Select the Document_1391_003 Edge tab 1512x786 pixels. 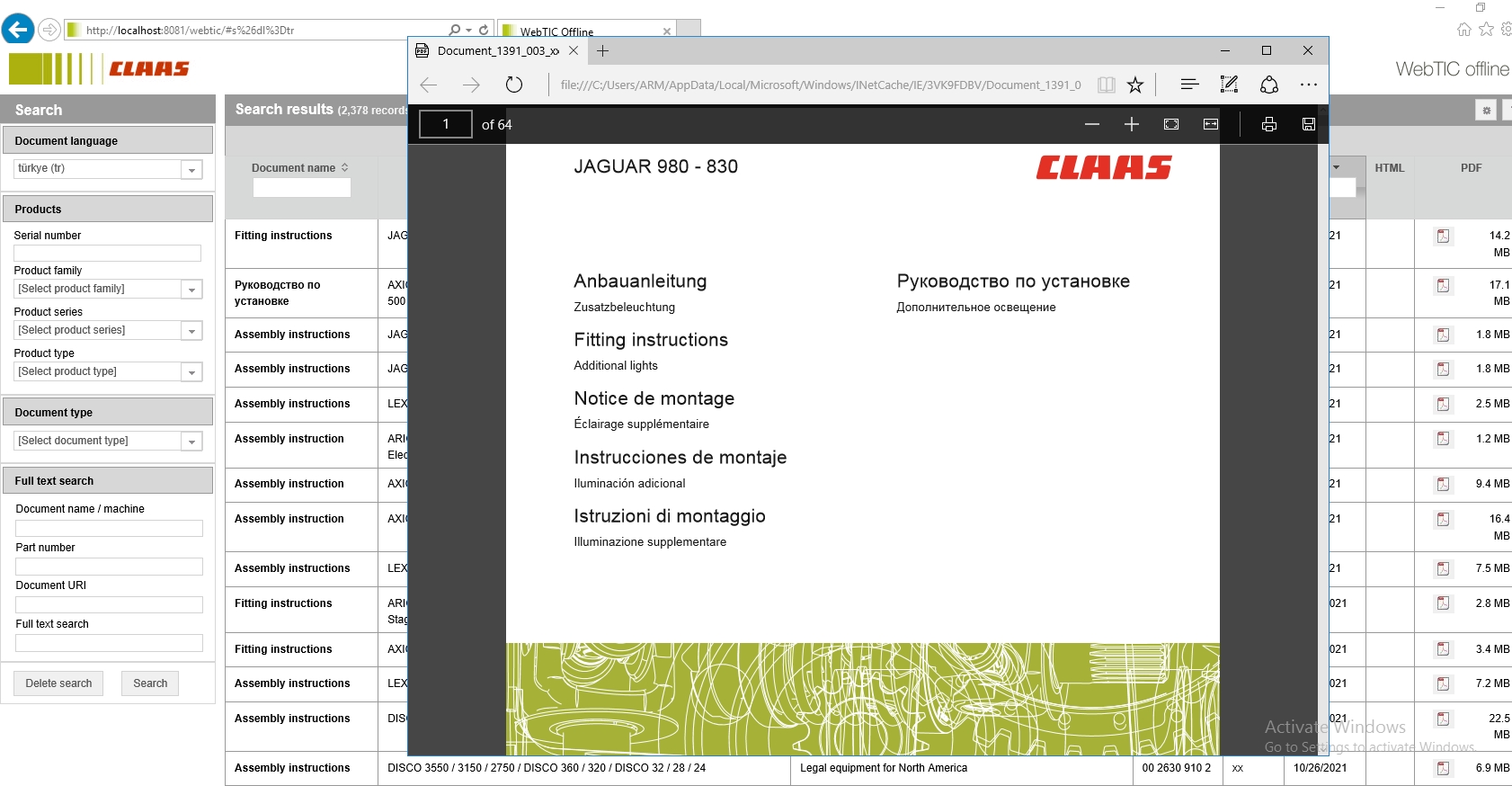tap(497, 50)
